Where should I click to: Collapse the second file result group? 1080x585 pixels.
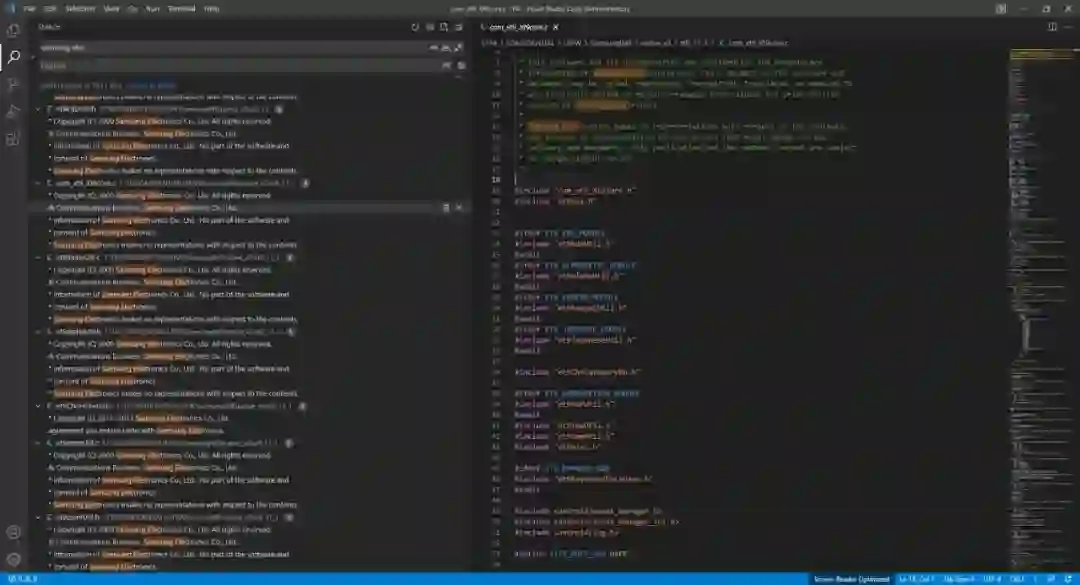pos(39,183)
